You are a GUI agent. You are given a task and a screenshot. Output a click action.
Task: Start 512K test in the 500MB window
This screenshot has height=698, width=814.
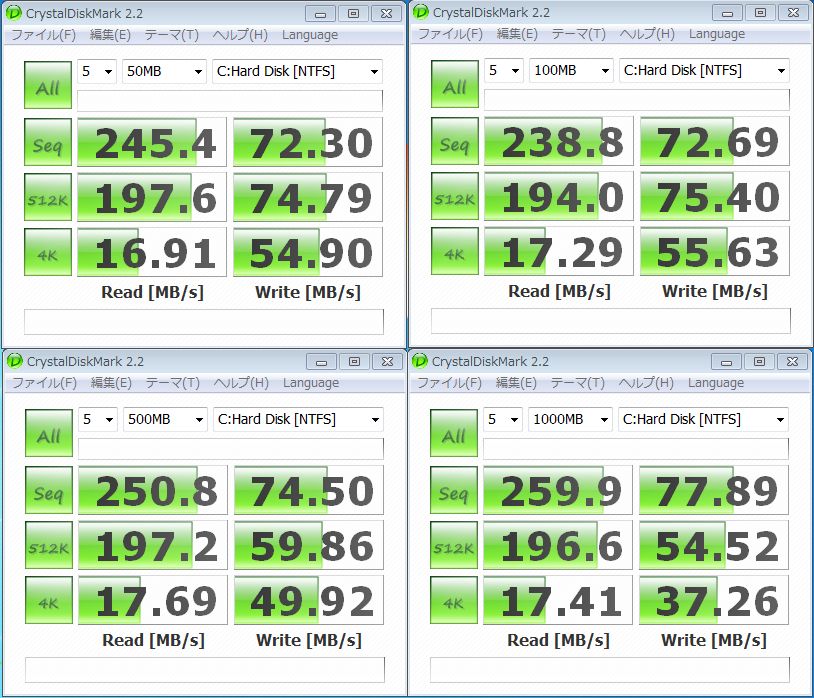pyautogui.click(x=49, y=545)
